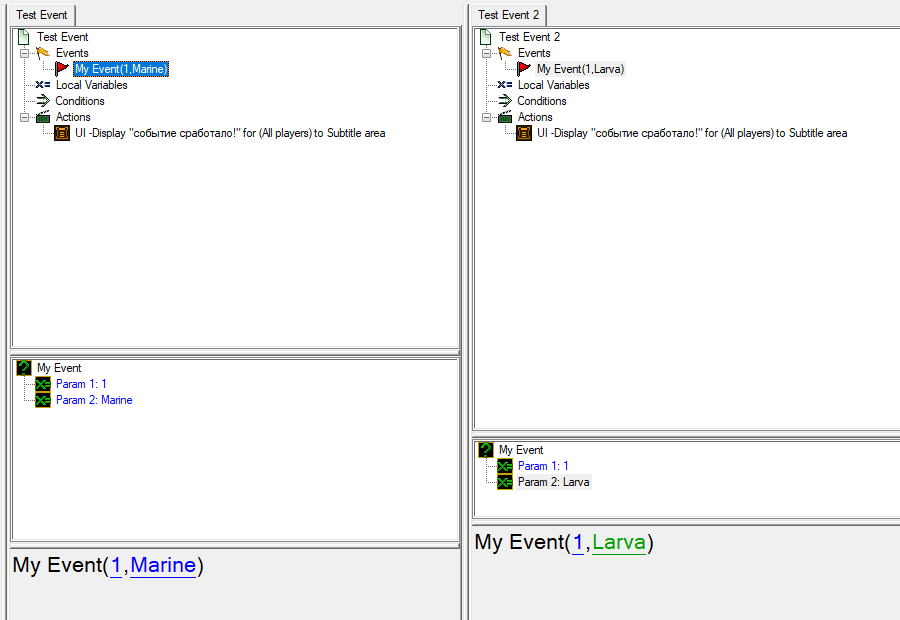
Task: Select Conditions in Test Event tree
Action: pyautogui.click(x=80, y=101)
